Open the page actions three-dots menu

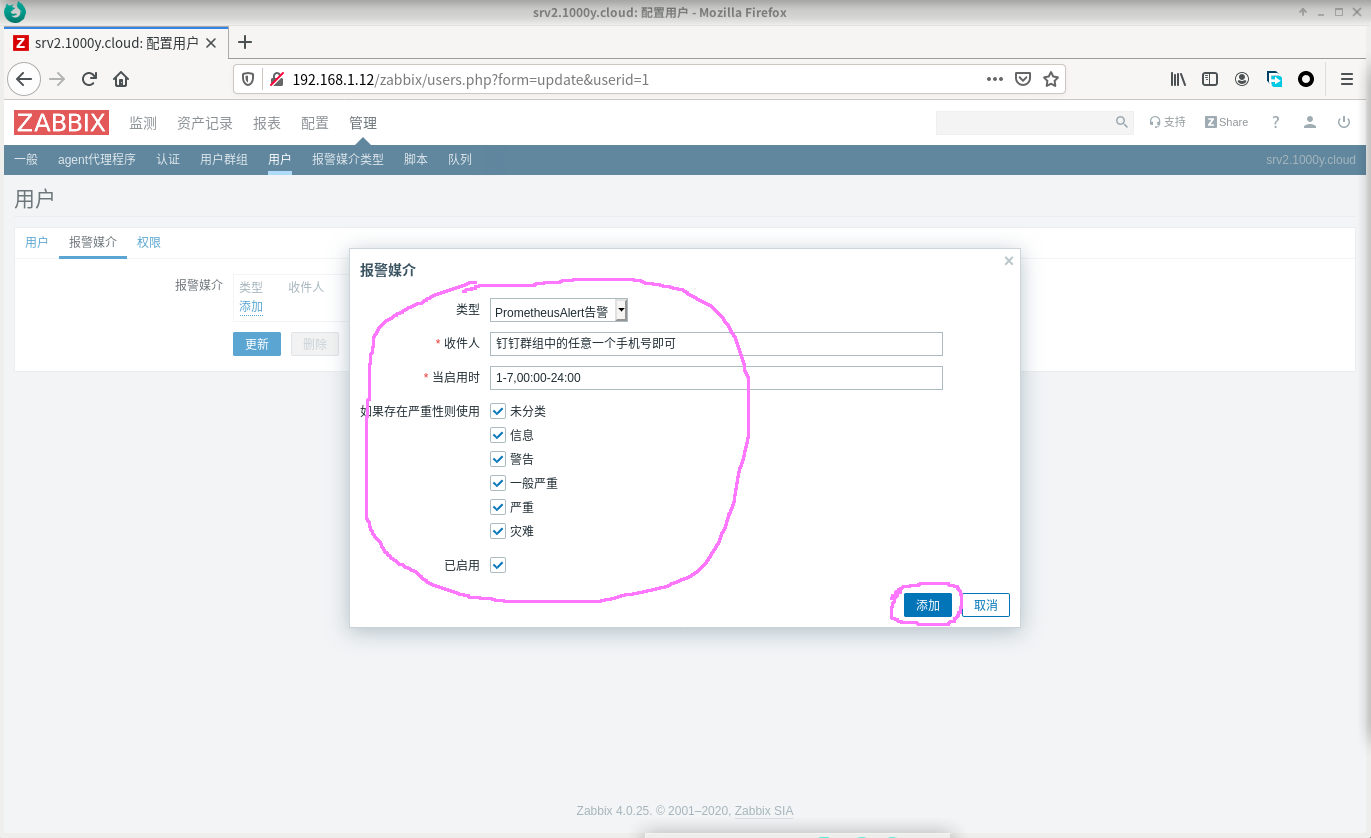pyautogui.click(x=994, y=79)
